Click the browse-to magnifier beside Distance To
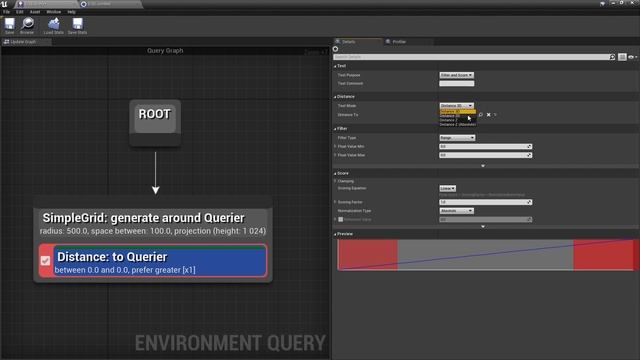 pyautogui.click(x=481, y=115)
